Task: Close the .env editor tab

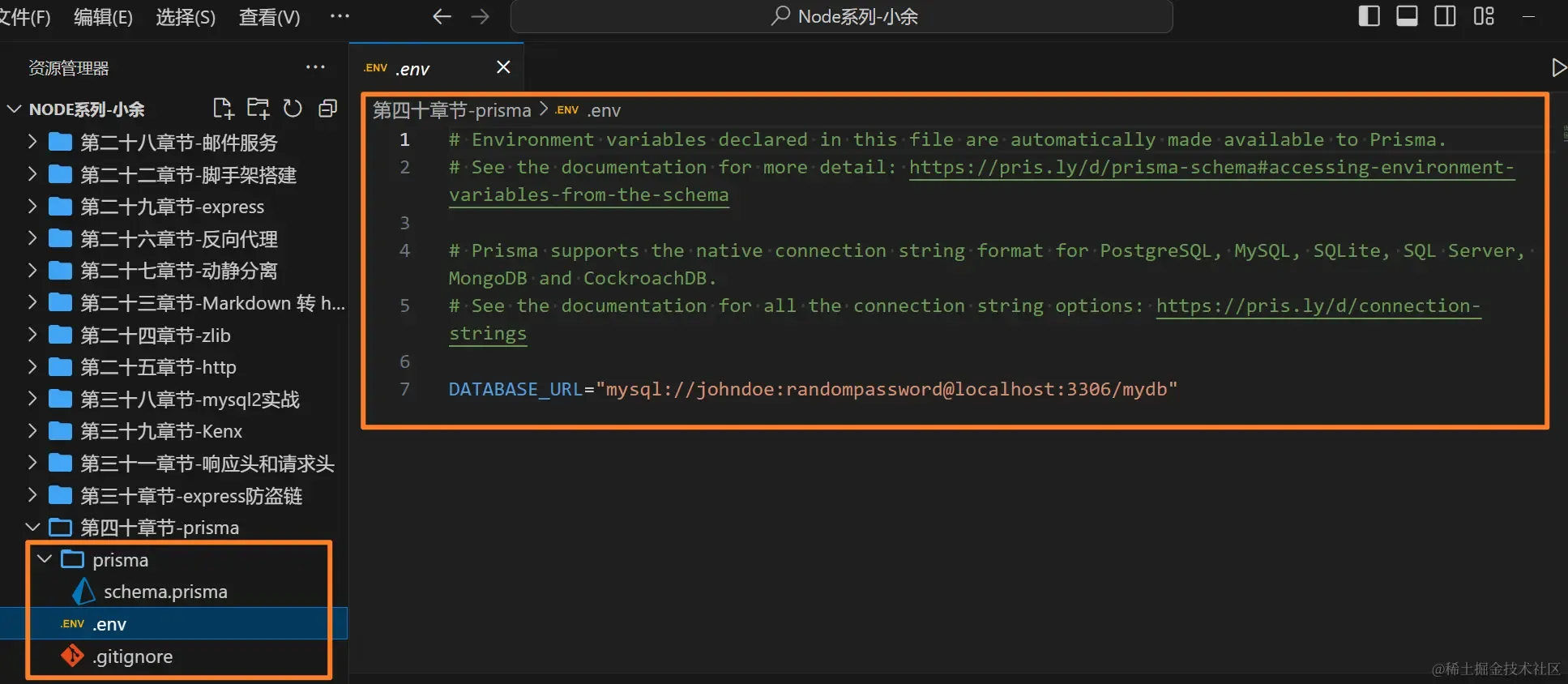Action: point(503,67)
